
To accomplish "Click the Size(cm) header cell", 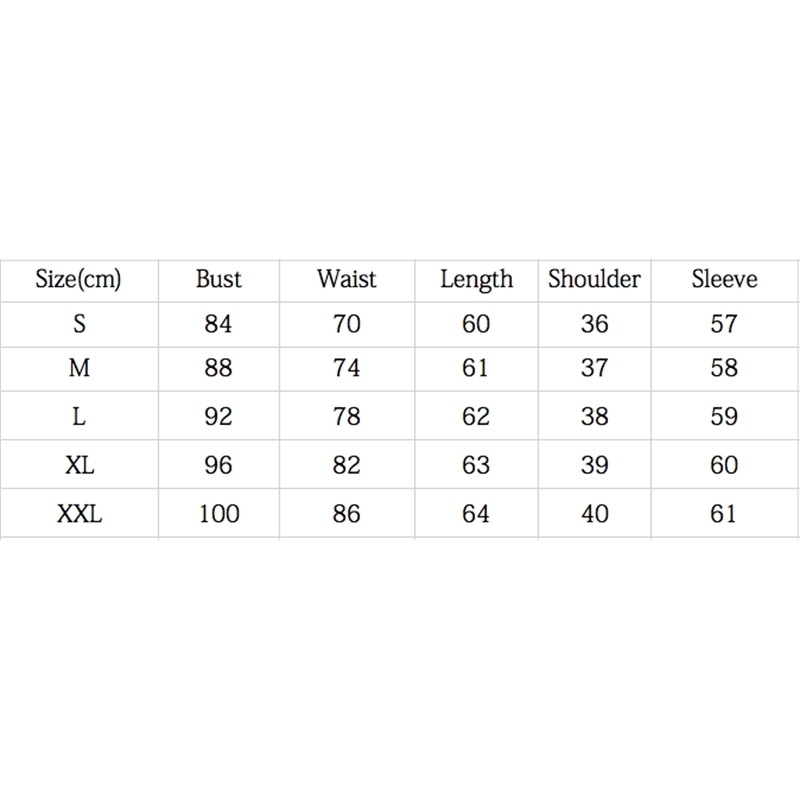I will click(78, 279).
